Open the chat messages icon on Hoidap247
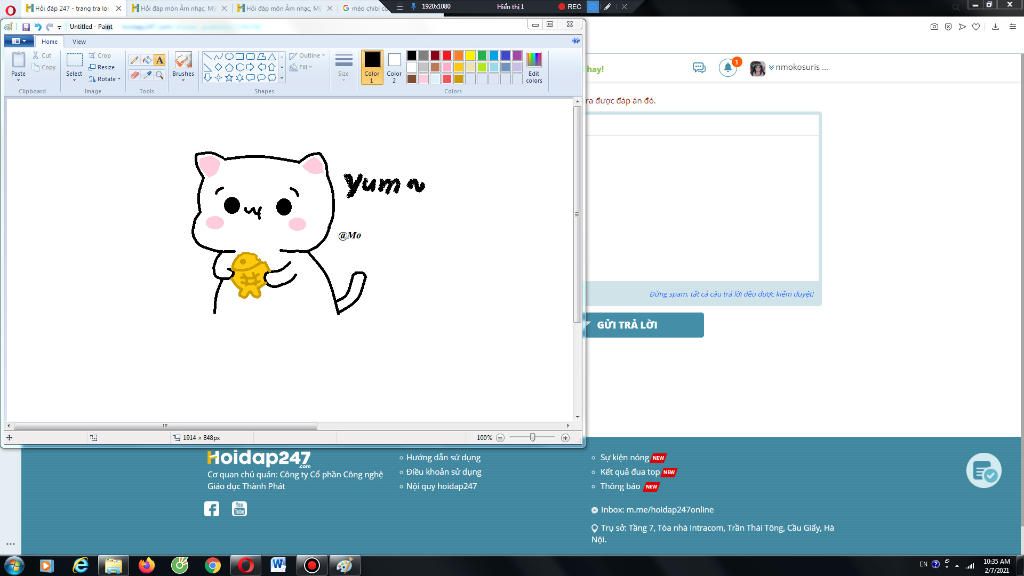Image resolution: width=1024 pixels, height=576 pixels. click(699, 67)
